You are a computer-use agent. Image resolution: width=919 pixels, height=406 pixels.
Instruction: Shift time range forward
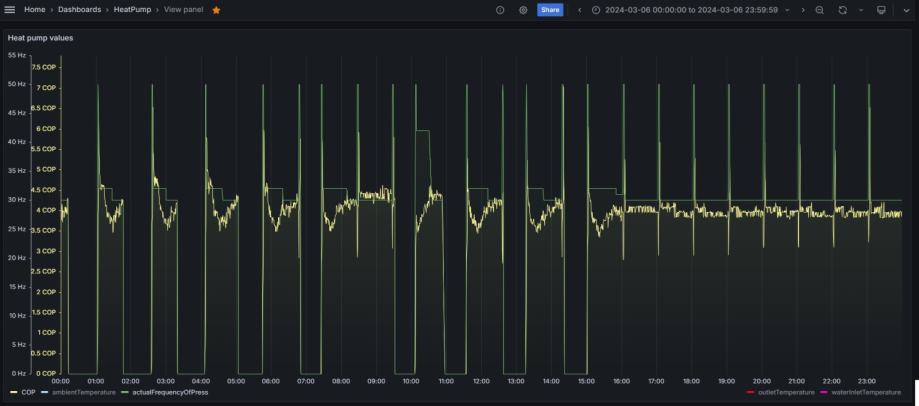[x=802, y=10]
